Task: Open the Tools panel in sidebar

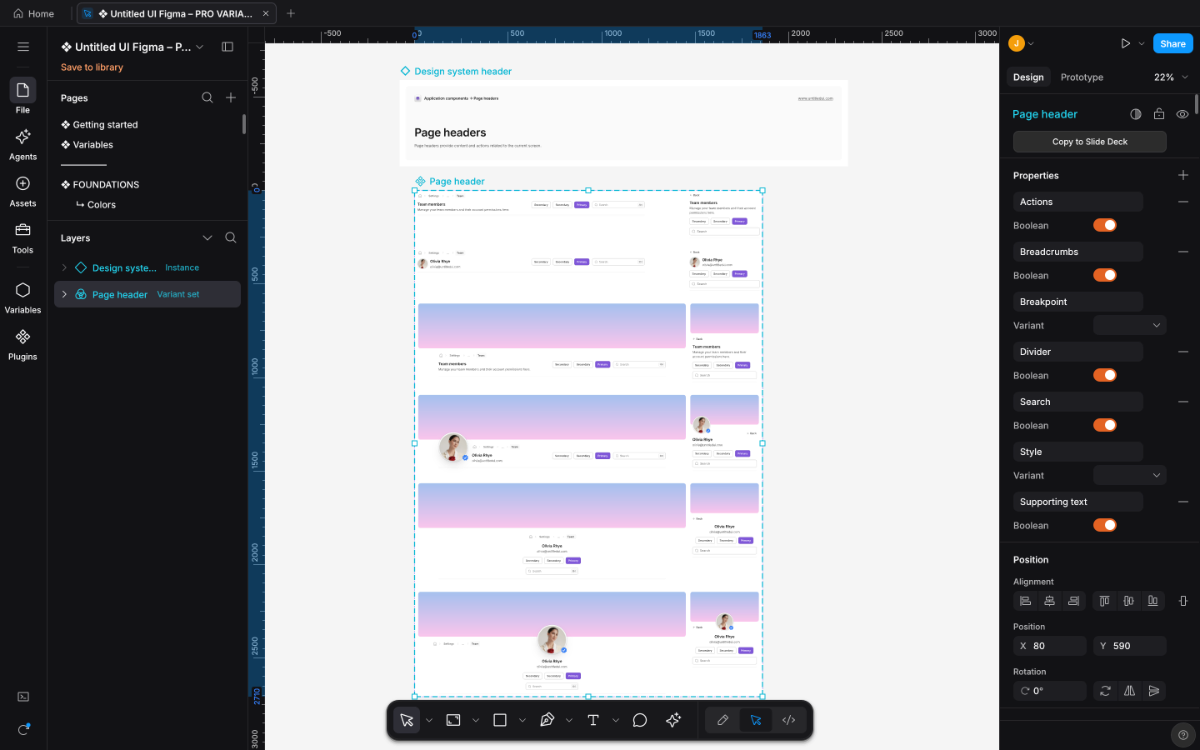Action: [23, 237]
